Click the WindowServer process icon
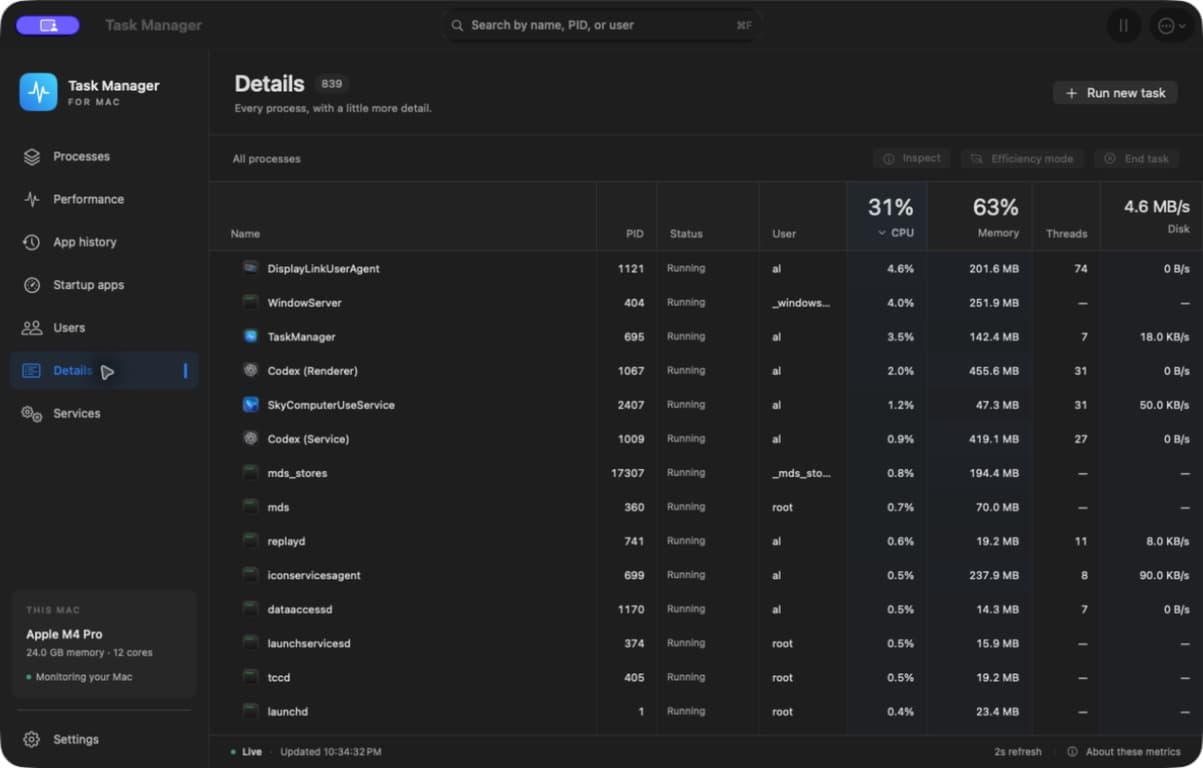Viewport: 1203px width, 768px height. pyautogui.click(x=251, y=302)
